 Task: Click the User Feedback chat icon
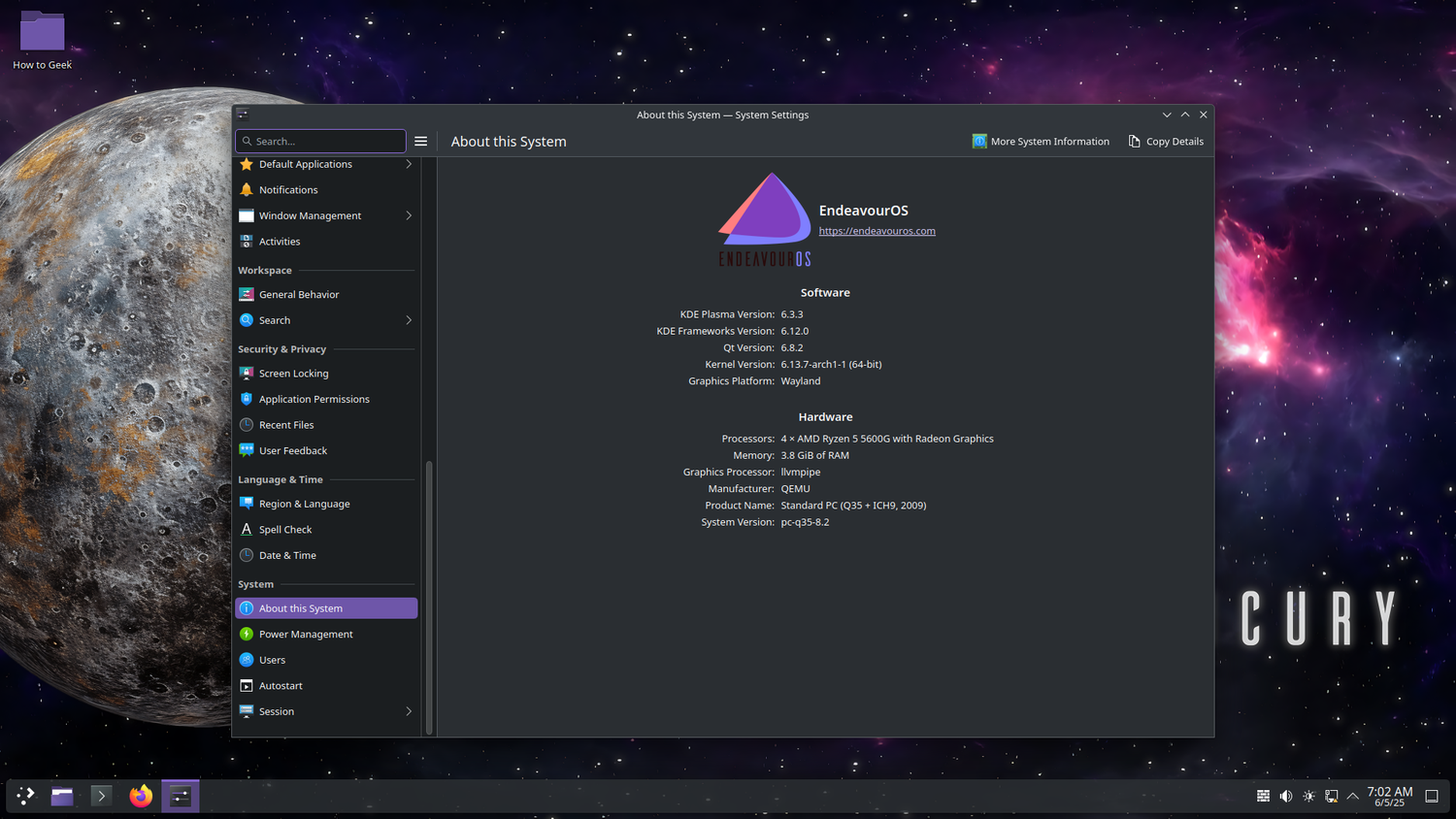click(x=247, y=450)
